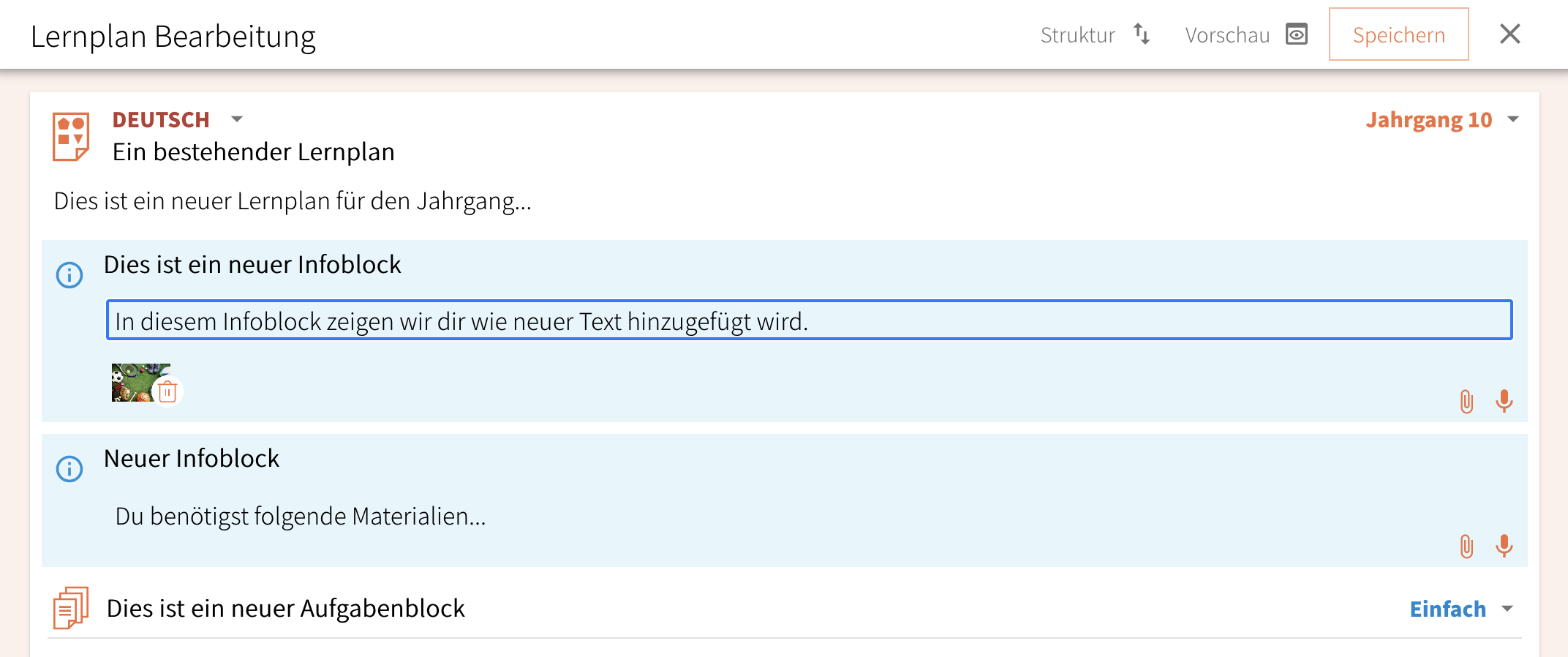This screenshot has width=1568, height=657.
Task: Click the info icon beside Neuer Infoblock
Action: (69, 469)
